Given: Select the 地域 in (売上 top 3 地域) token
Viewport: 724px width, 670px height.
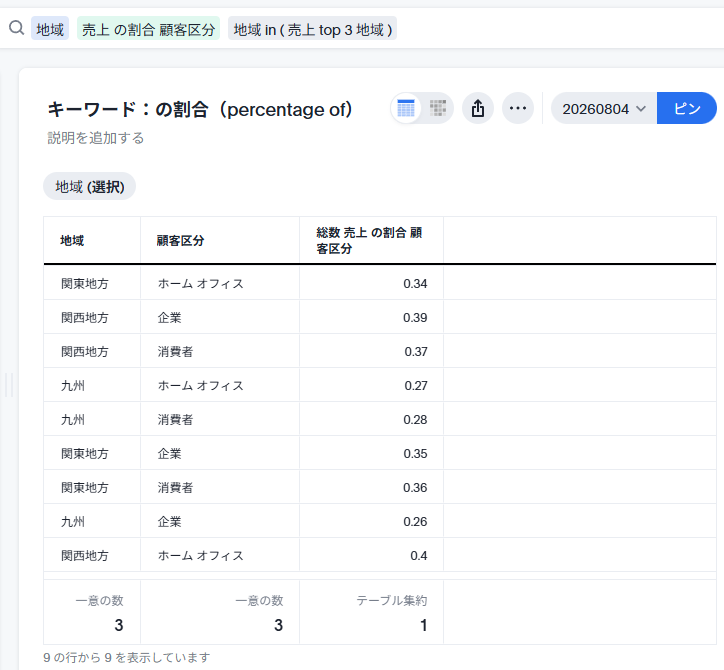Looking at the screenshot, I should (x=312, y=30).
